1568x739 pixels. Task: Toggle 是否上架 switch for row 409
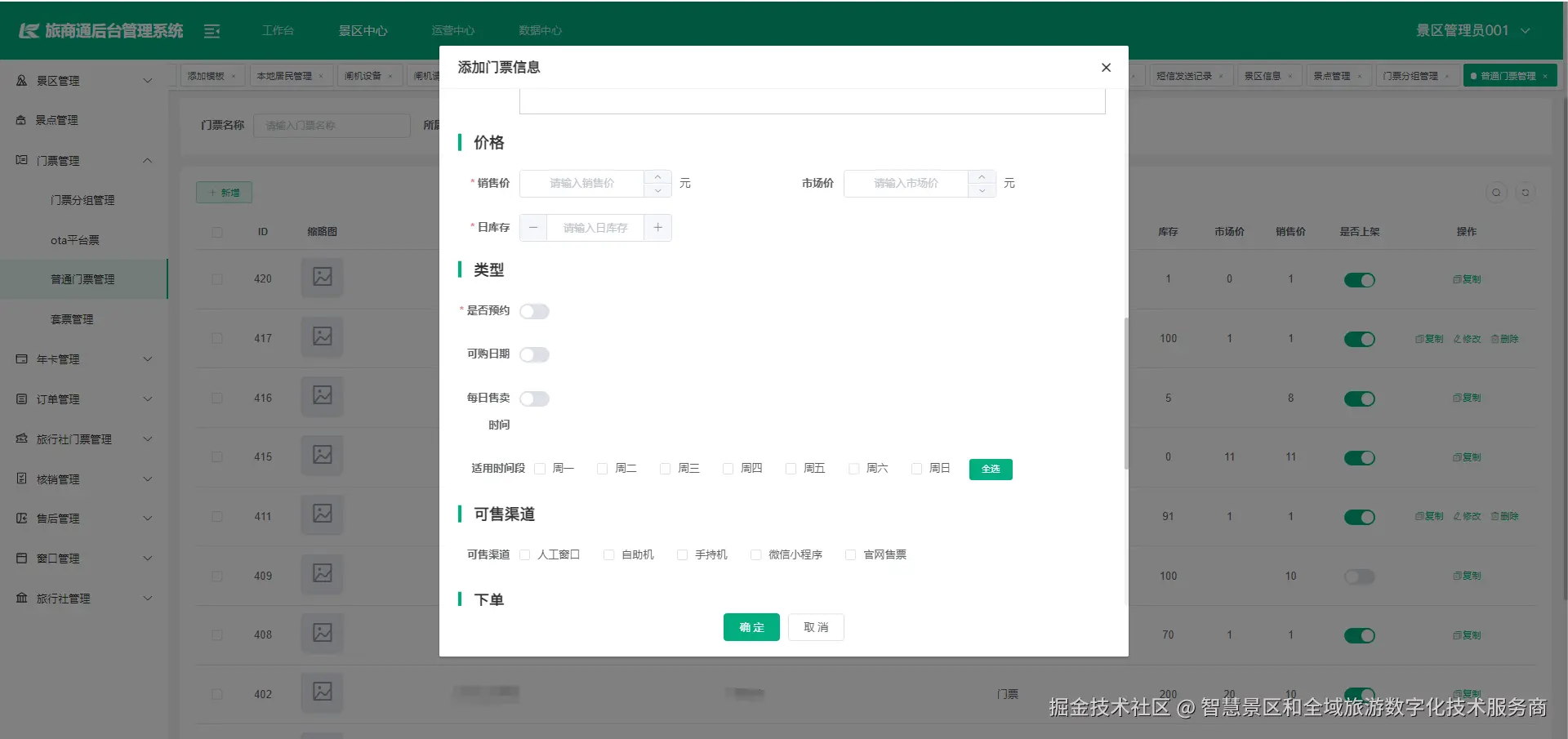tap(1360, 577)
